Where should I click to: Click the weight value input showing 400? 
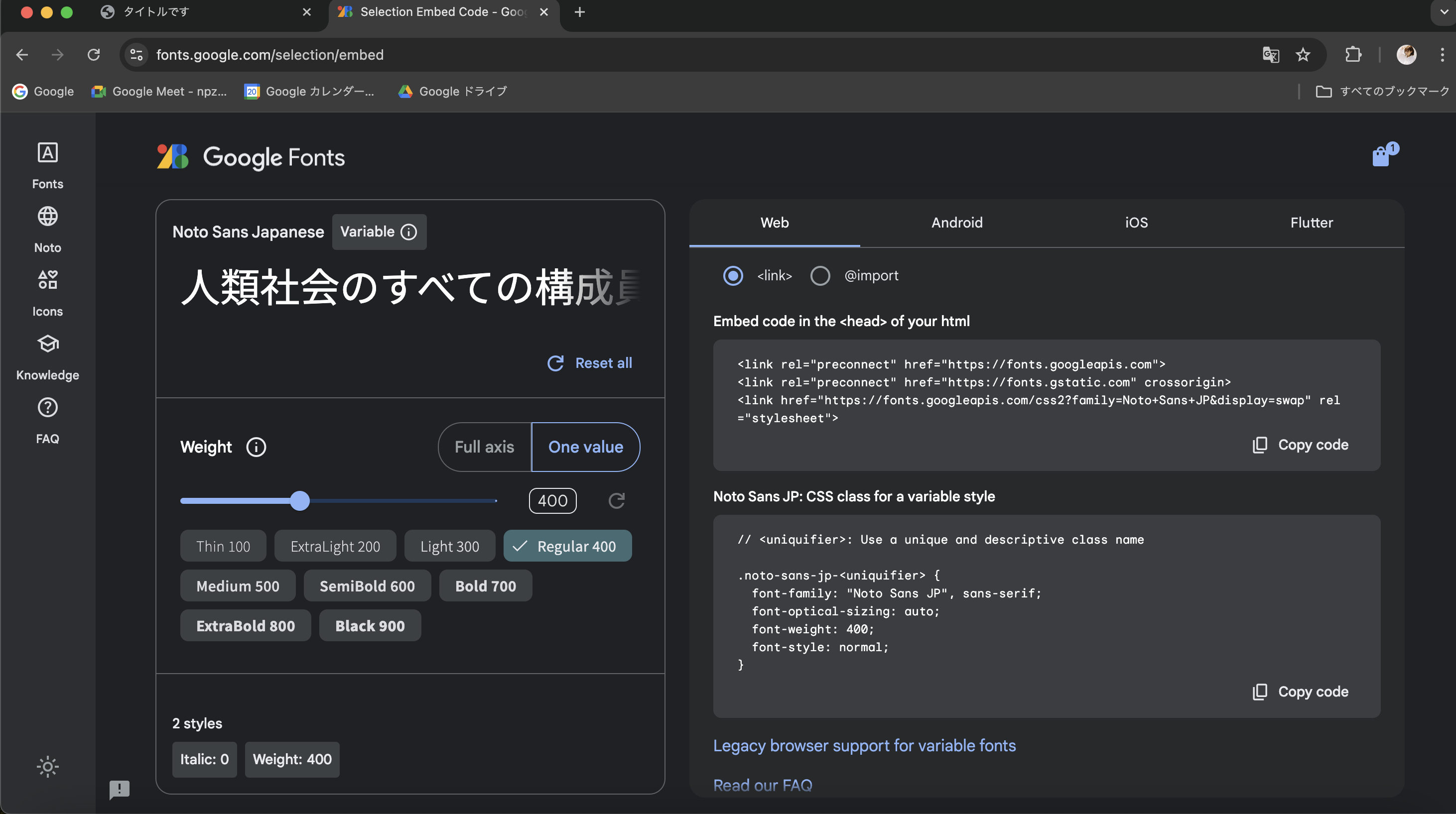[x=552, y=500]
